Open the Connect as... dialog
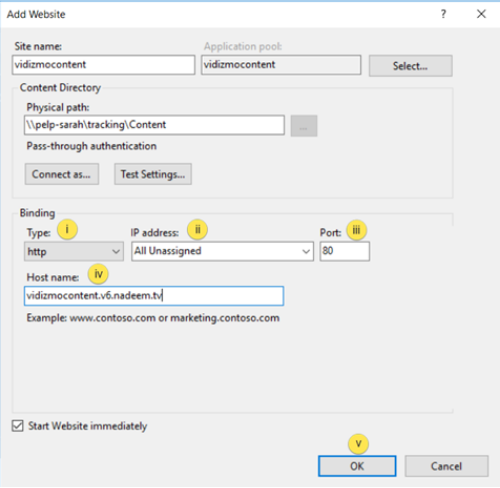500x488 pixels. point(62,174)
